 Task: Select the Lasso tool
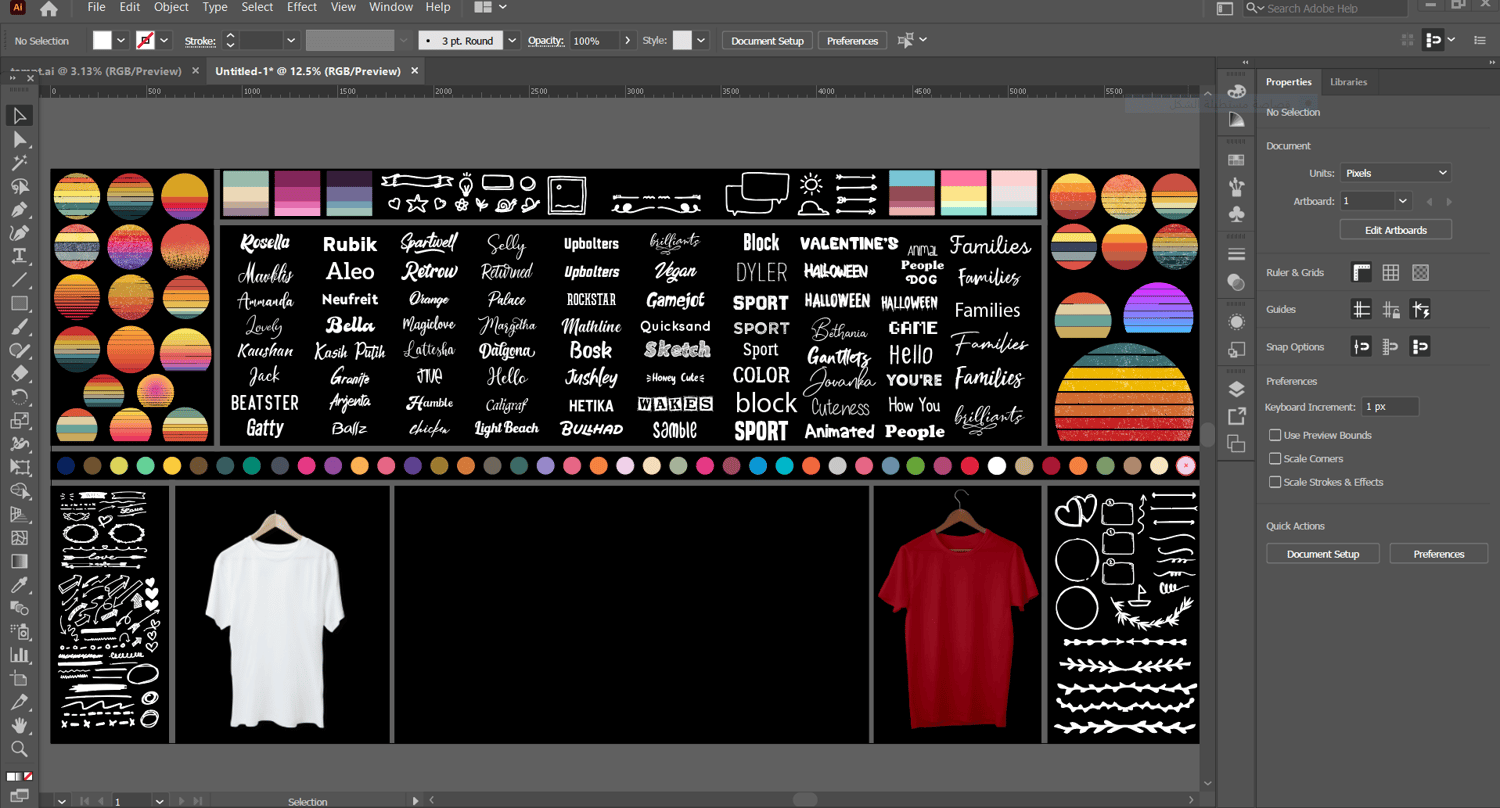pos(19,187)
